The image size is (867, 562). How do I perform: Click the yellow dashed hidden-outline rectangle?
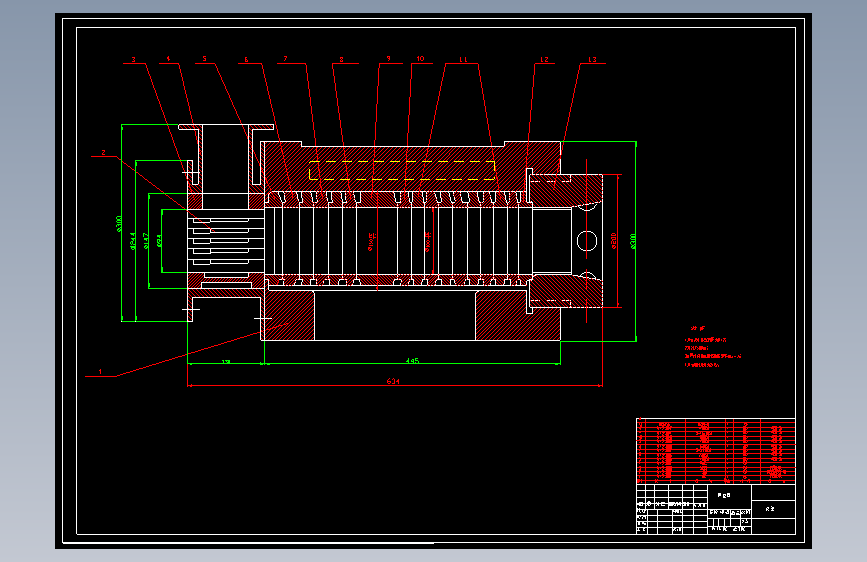point(402,170)
